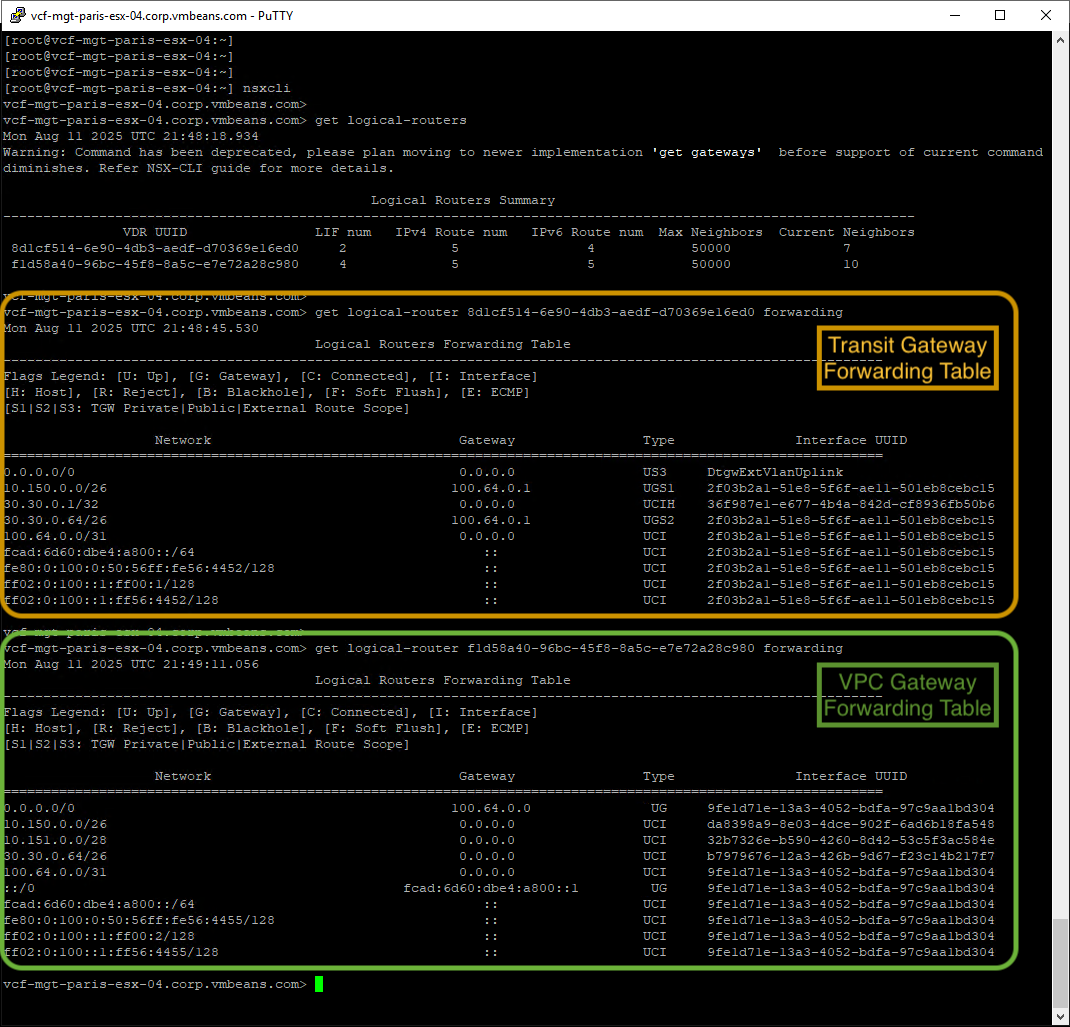Click the scrollbar down arrow
The width and height of the screenshot is (1070, 1027).
point(1060,1017)
